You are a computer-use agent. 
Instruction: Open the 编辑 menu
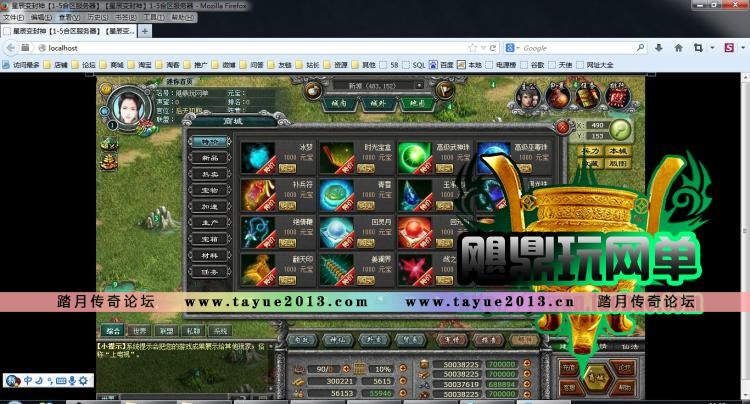coord(41,17)
